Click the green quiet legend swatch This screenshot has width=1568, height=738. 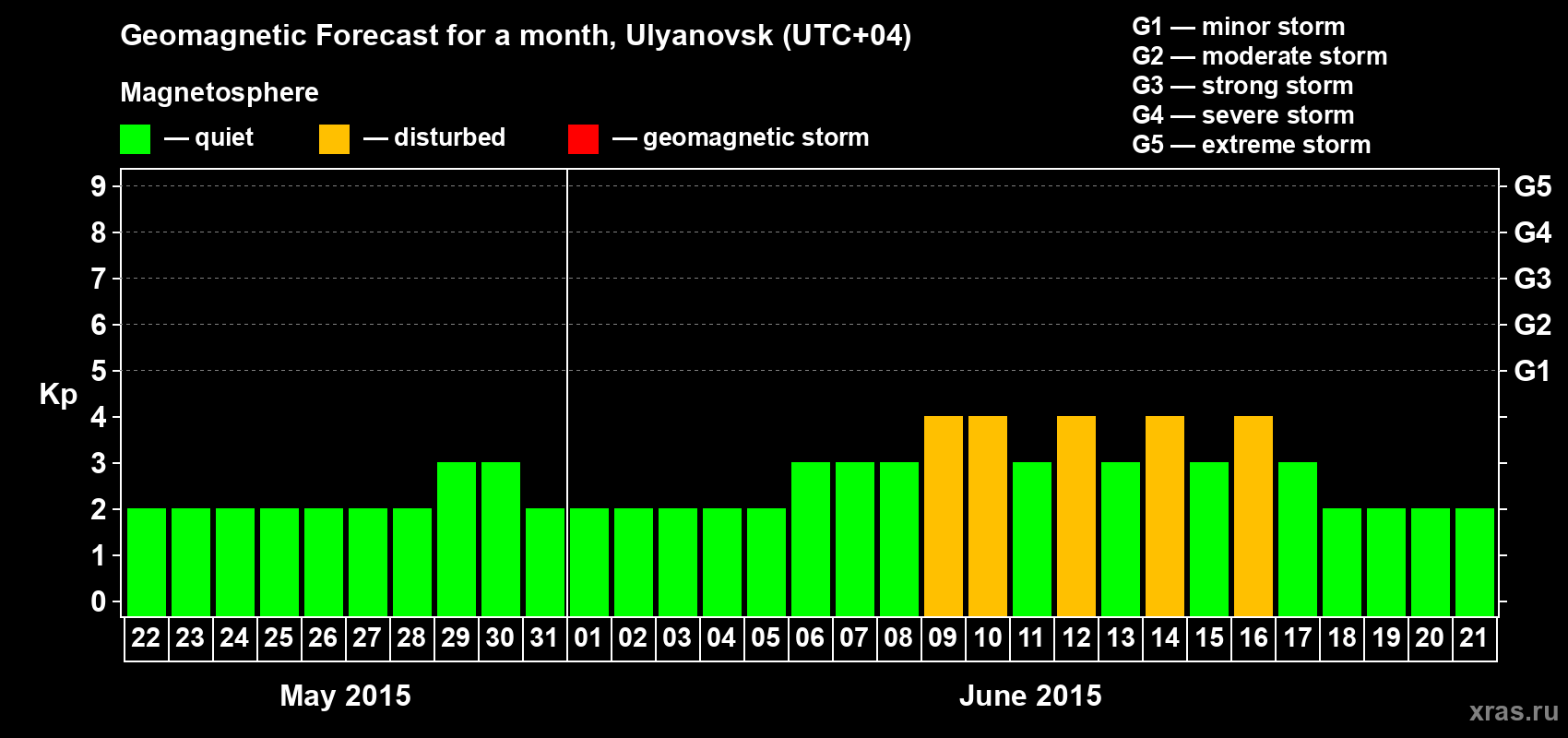pos(135,139)
